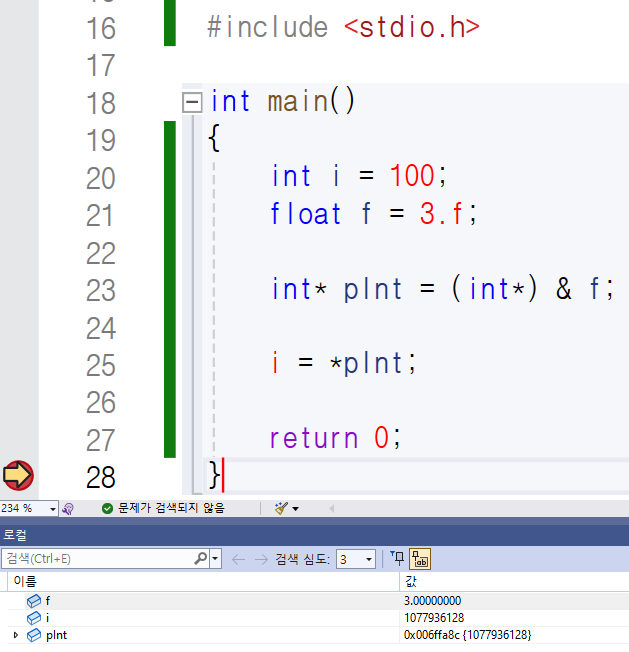
Task: Select the i variable row
Action: [x=318, y=618]
